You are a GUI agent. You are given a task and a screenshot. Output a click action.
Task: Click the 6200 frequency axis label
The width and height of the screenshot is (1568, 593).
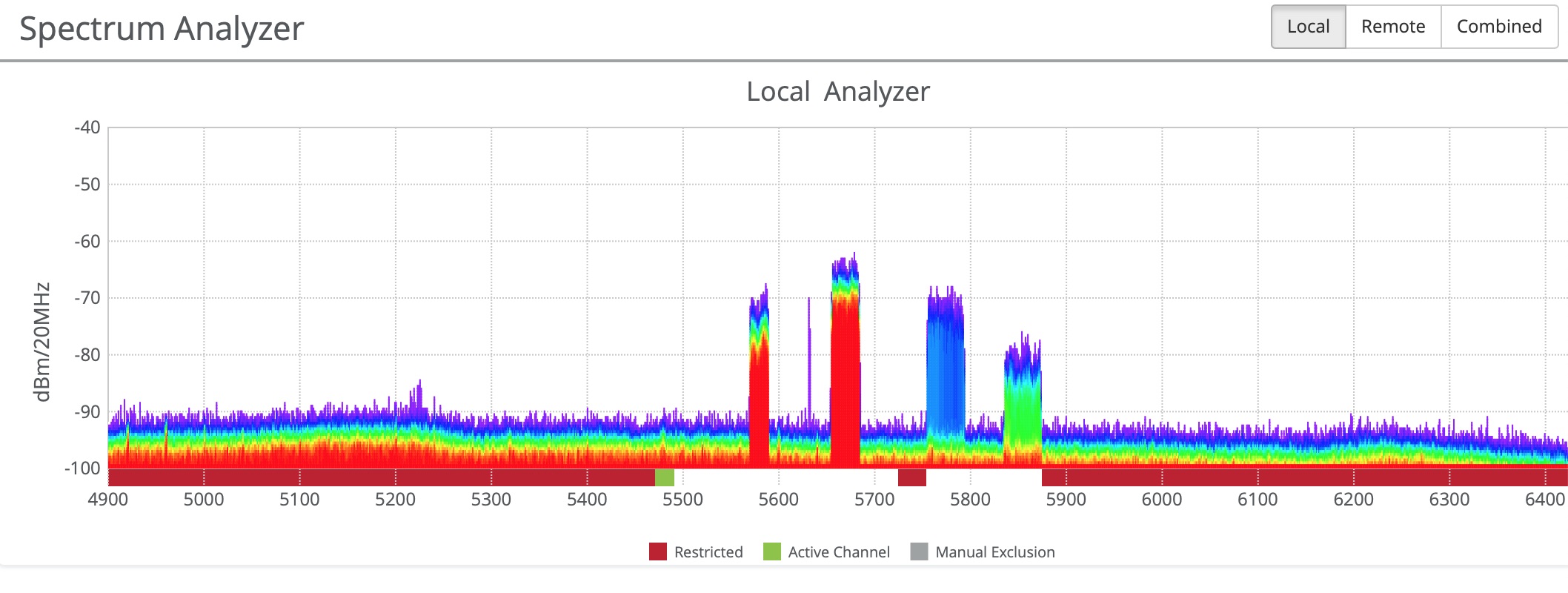pos(1354,500)
